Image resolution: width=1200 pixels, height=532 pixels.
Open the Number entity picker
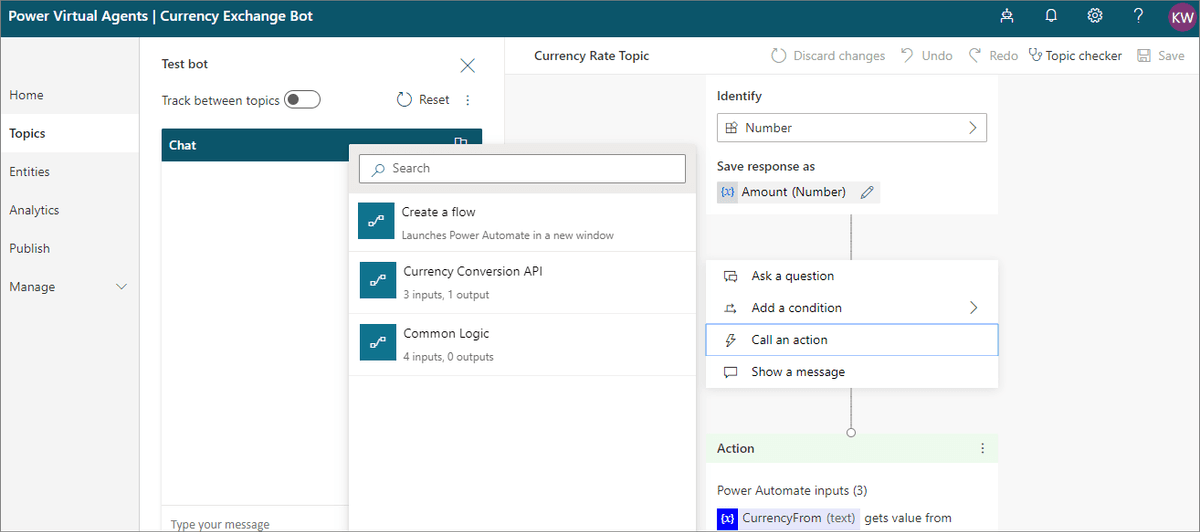click(852, 128)
